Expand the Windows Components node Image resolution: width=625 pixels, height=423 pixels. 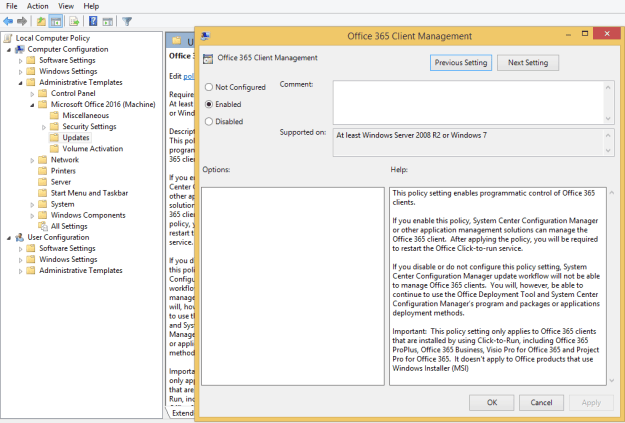32,216
